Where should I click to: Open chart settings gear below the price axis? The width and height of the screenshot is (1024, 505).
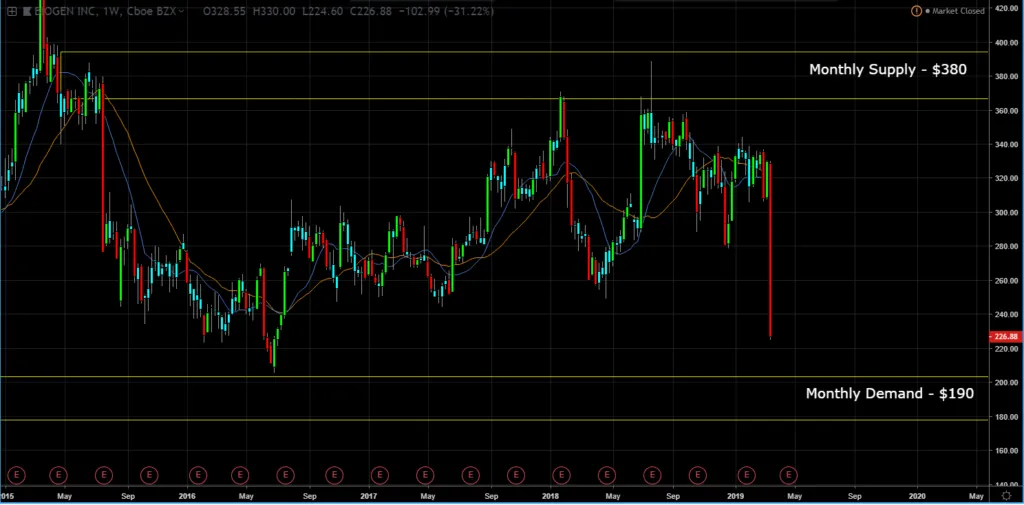[x=1006, y=497]
